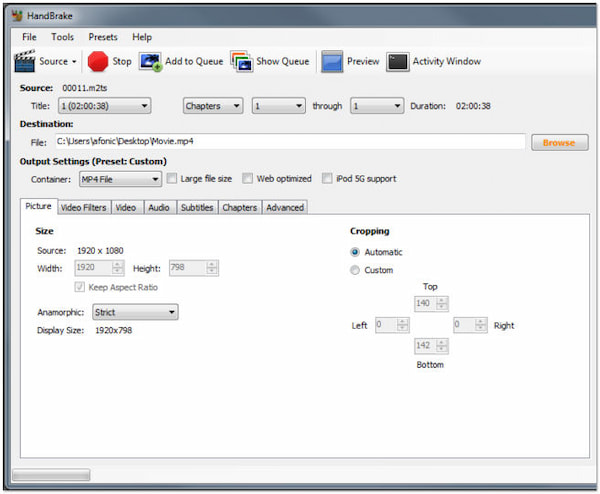Click the Bottom crop spinner arrows
Image resolution: width=600 pixels, height=494 pixels.
click(x=442, y=346)
